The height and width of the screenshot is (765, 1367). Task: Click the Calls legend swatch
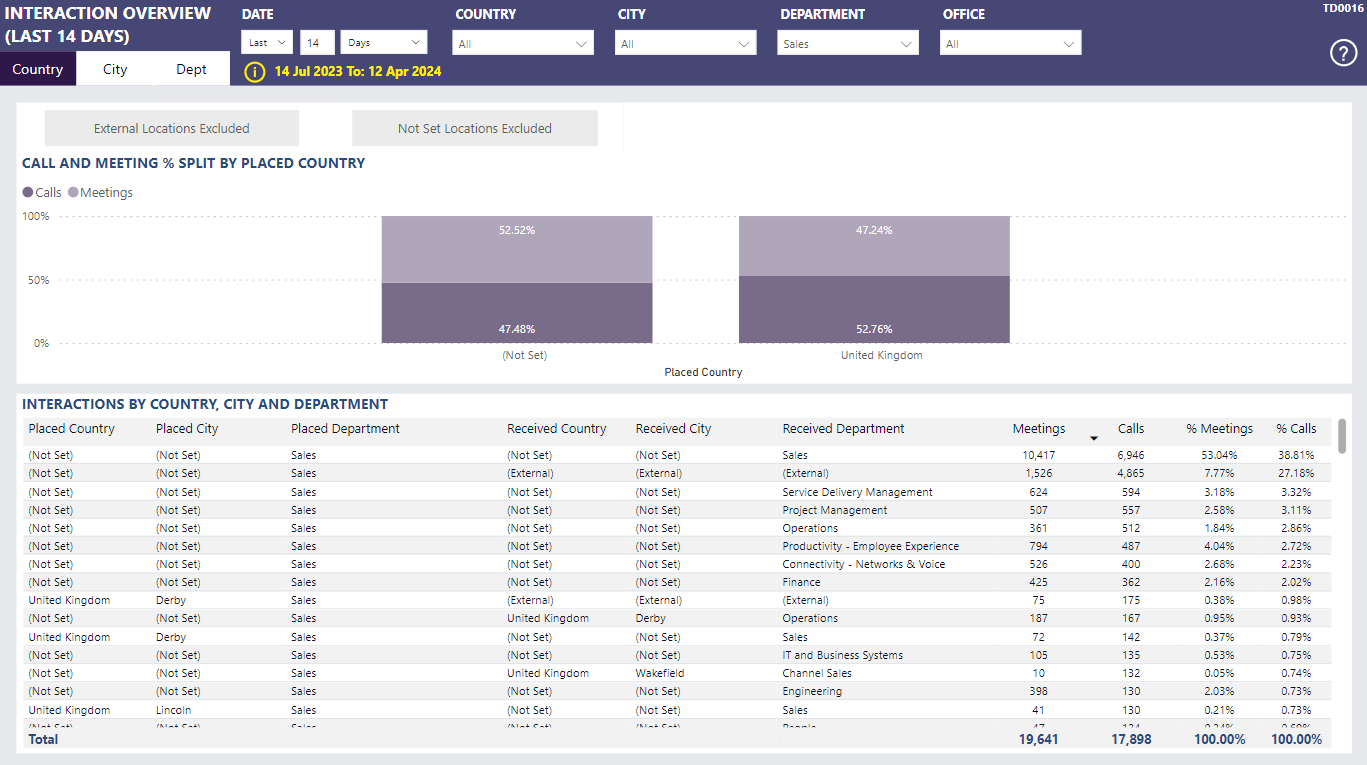click(x=27, y=192)
